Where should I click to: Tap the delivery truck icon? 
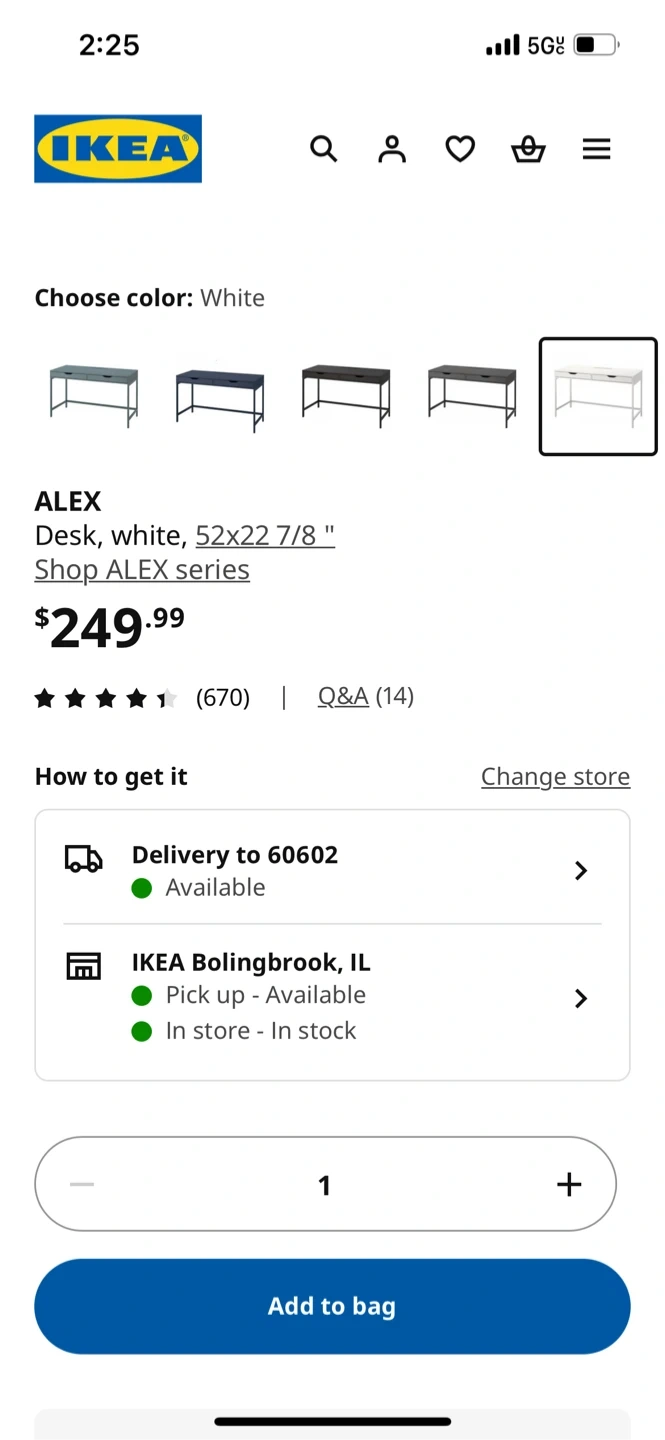[84, 859]
